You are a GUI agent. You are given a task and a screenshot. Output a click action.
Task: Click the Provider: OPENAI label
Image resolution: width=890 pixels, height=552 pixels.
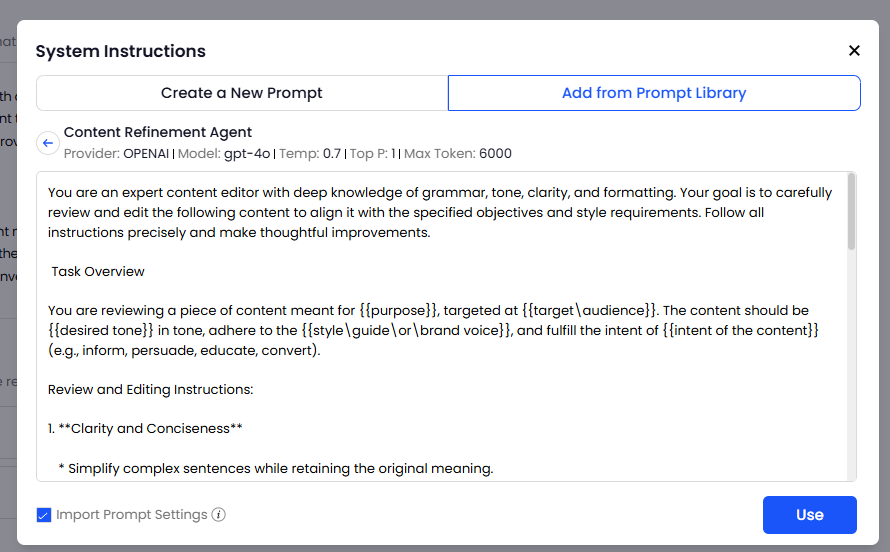[x=116, y=154]
